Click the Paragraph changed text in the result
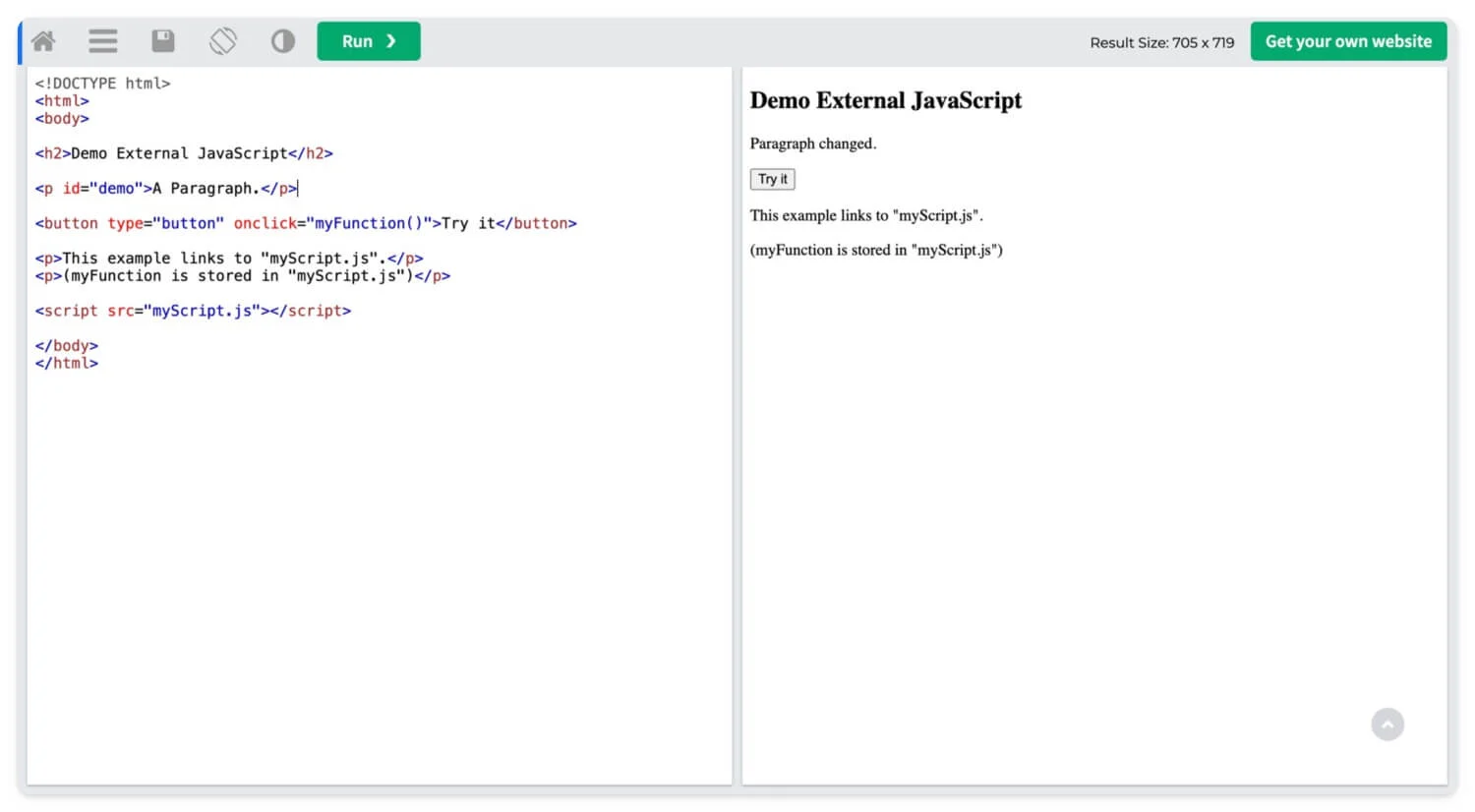This screenshot has height=812, width=1475. point(812,144)
